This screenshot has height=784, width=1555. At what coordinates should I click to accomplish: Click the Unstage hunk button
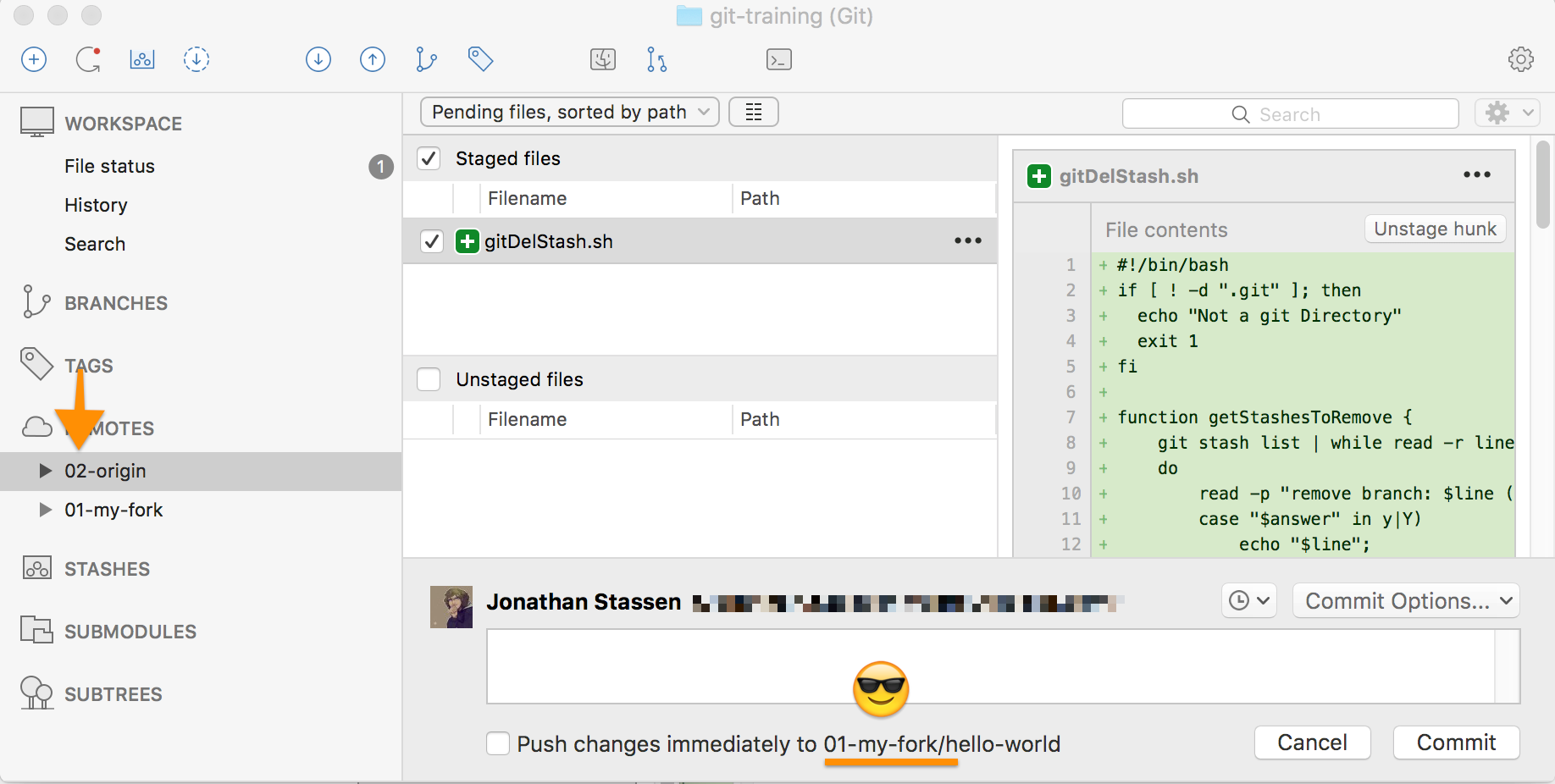[1435, 229]
